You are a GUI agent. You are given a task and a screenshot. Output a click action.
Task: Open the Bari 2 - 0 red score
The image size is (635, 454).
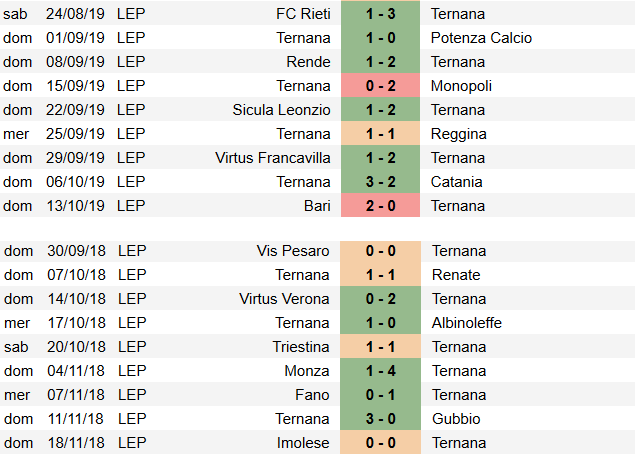point(380,206)
